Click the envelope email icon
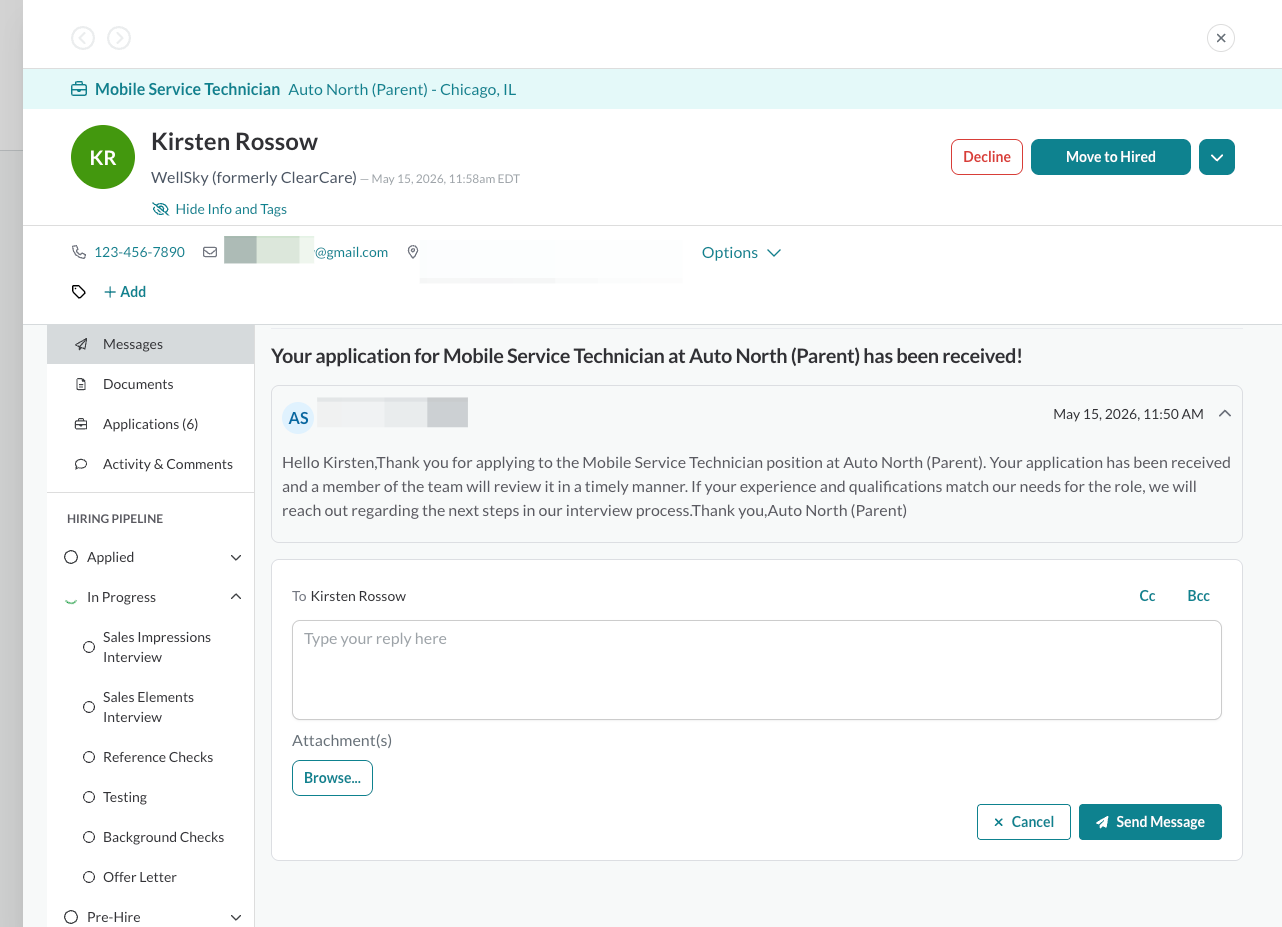The width and height of the screenshot is (1282, 927). pos(210,252)
